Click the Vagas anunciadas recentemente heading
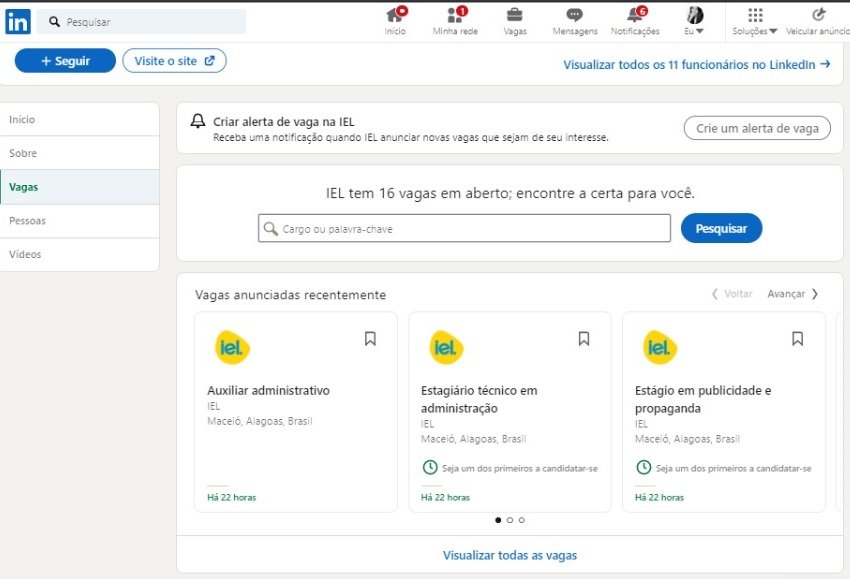Viewport: 850px width, 579px height. point(291,295)
